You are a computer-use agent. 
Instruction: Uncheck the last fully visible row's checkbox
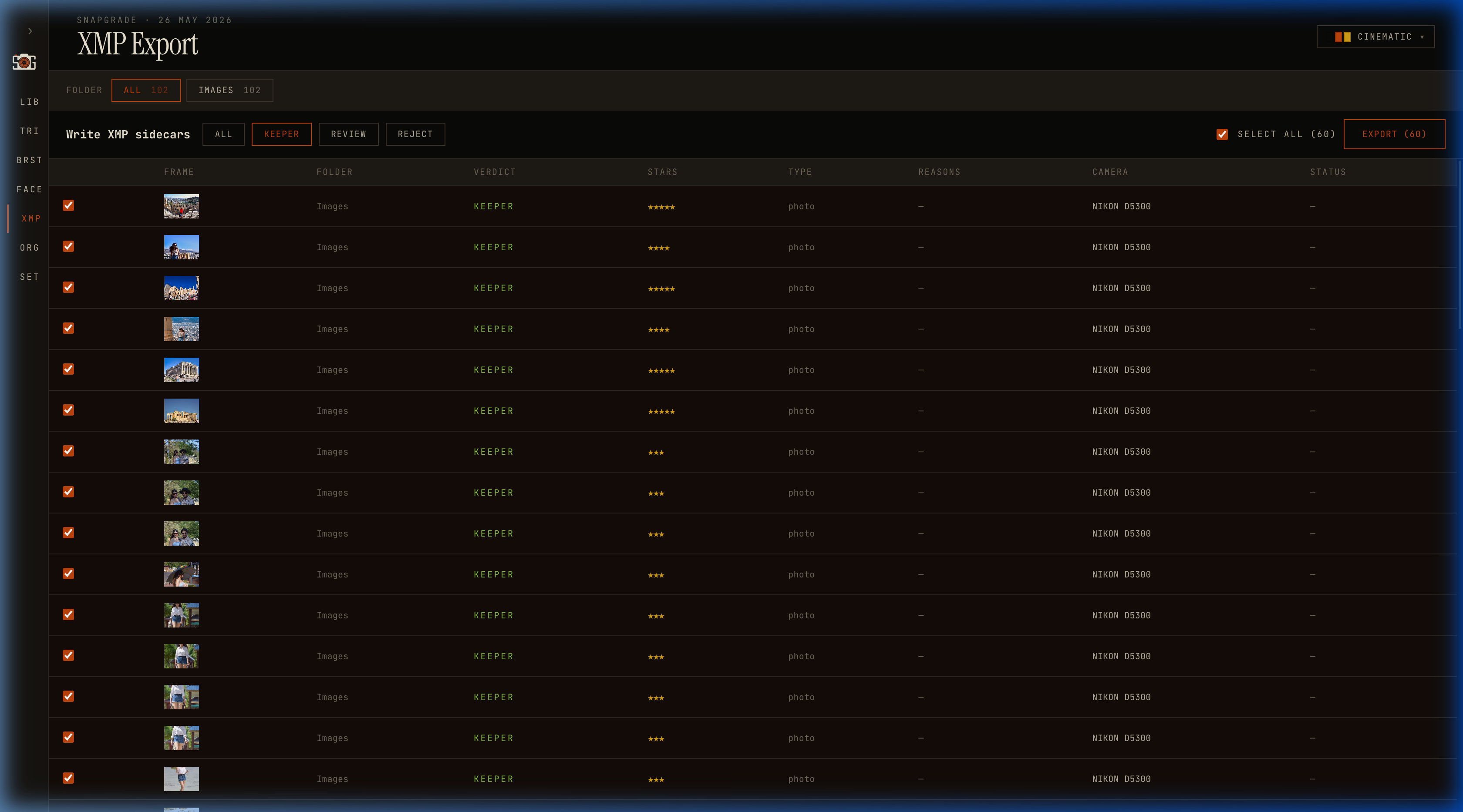click(68, 778)
